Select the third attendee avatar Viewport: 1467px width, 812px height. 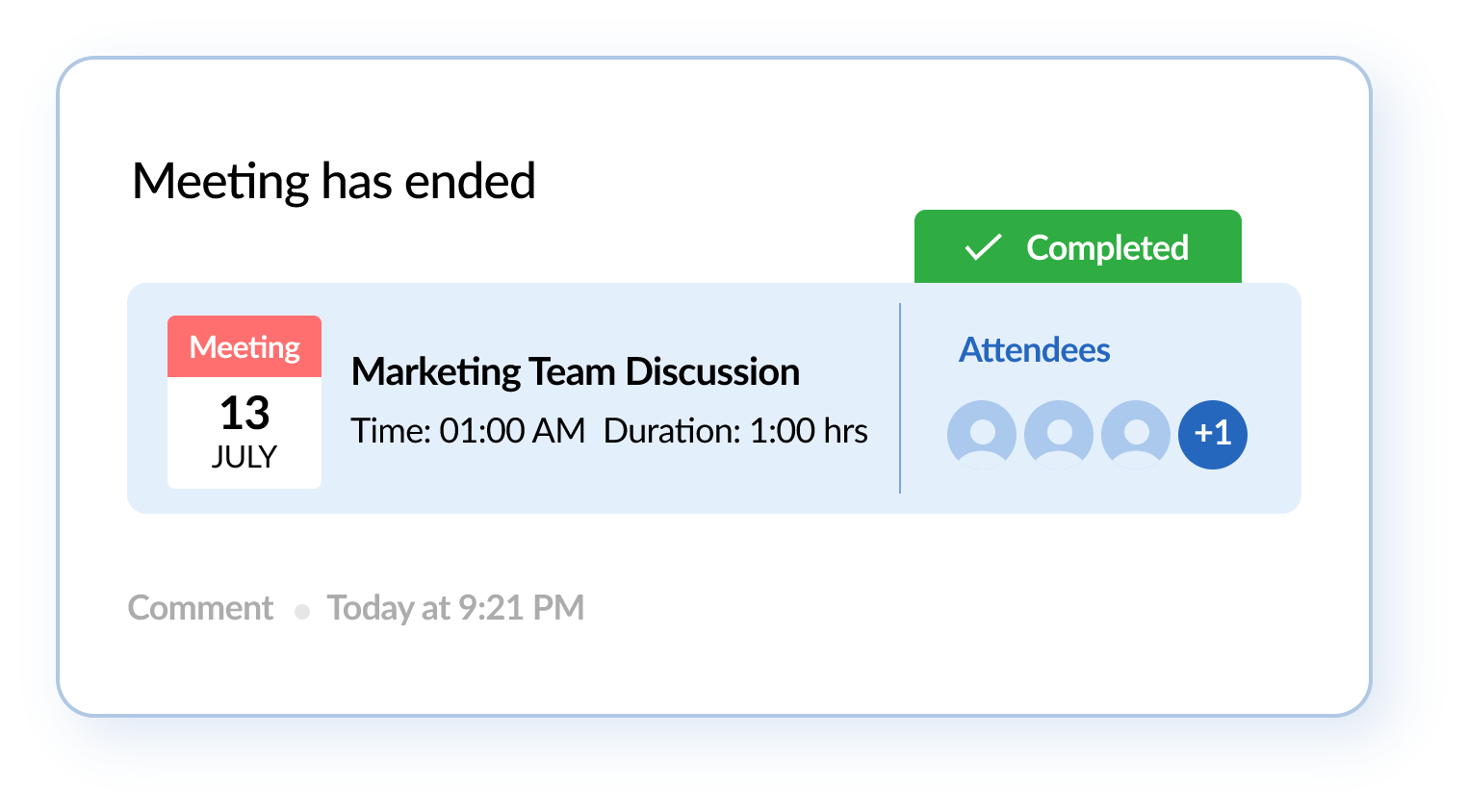(x=1136, y=434)
